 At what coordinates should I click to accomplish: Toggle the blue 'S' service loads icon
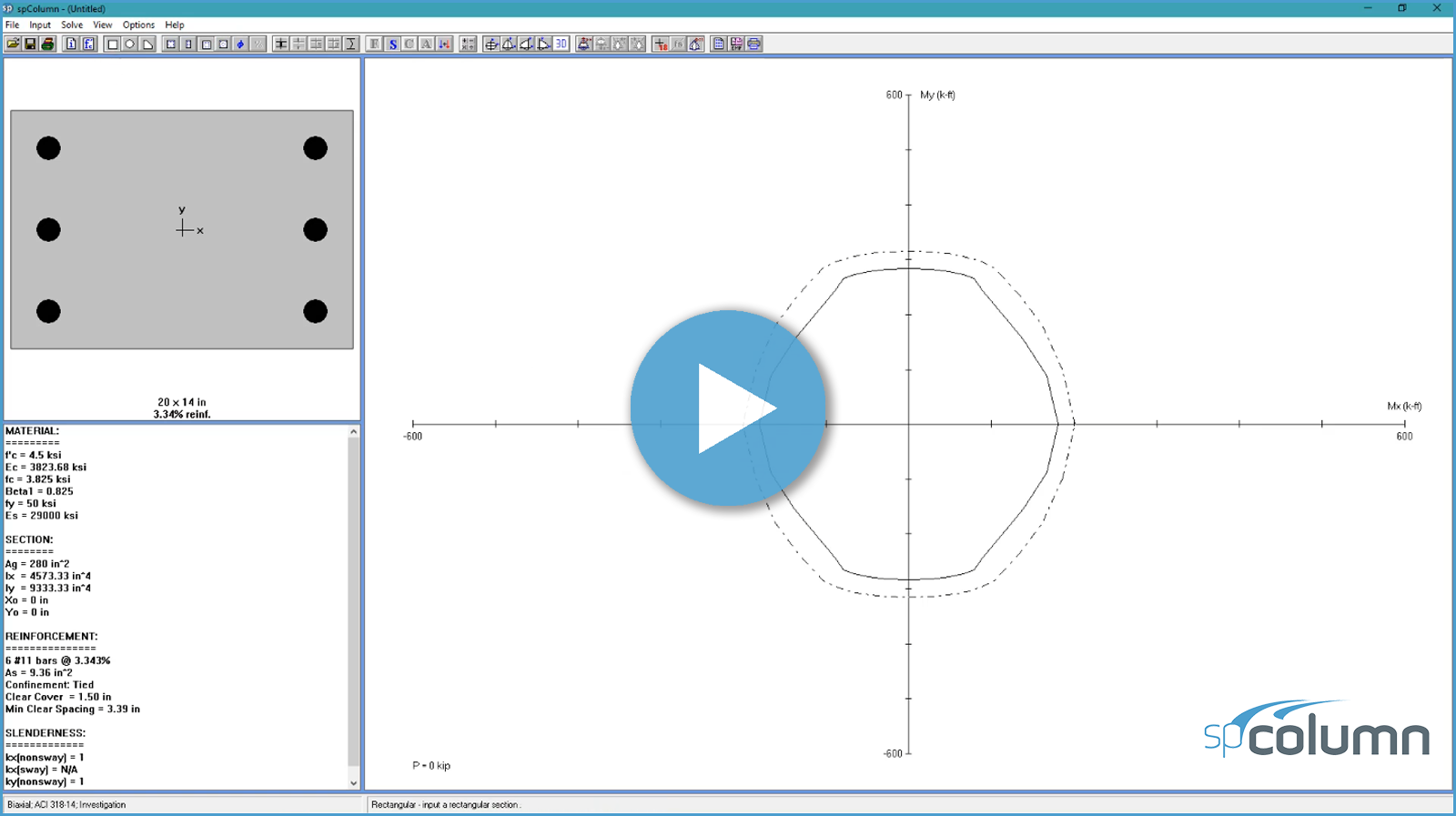[x=392, y=44]
